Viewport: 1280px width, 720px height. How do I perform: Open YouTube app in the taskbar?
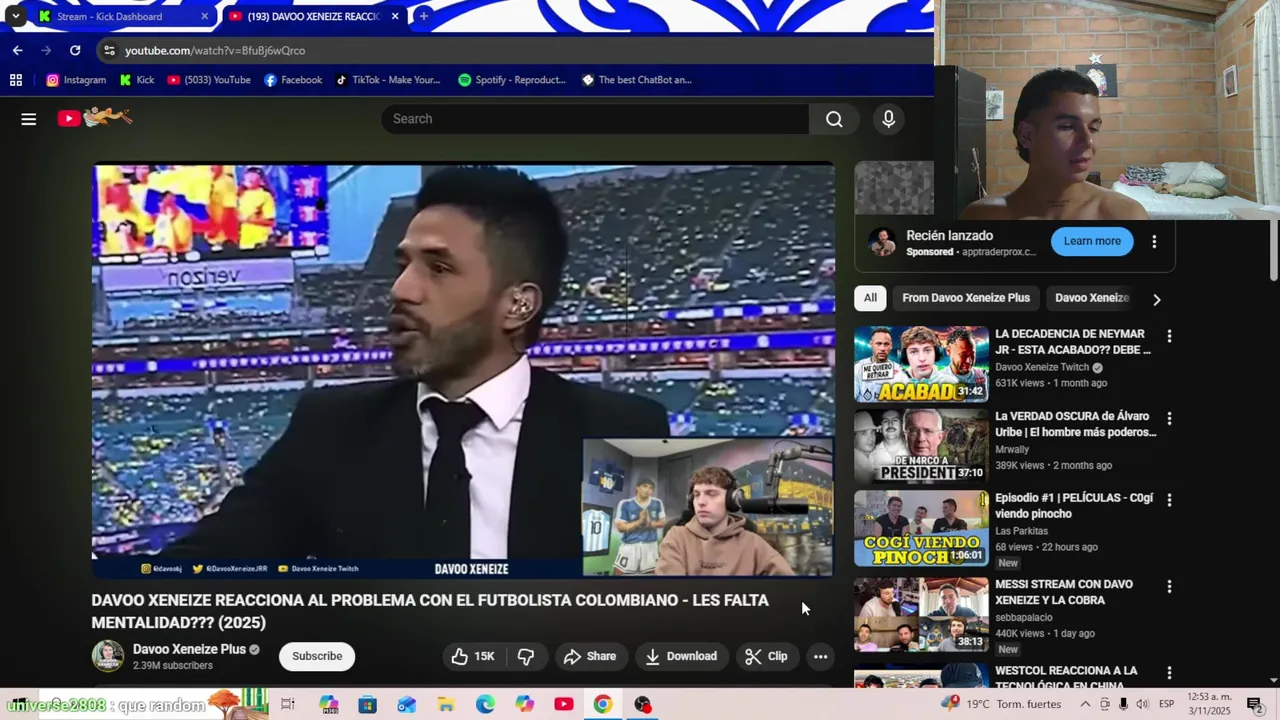pos(564,704)
